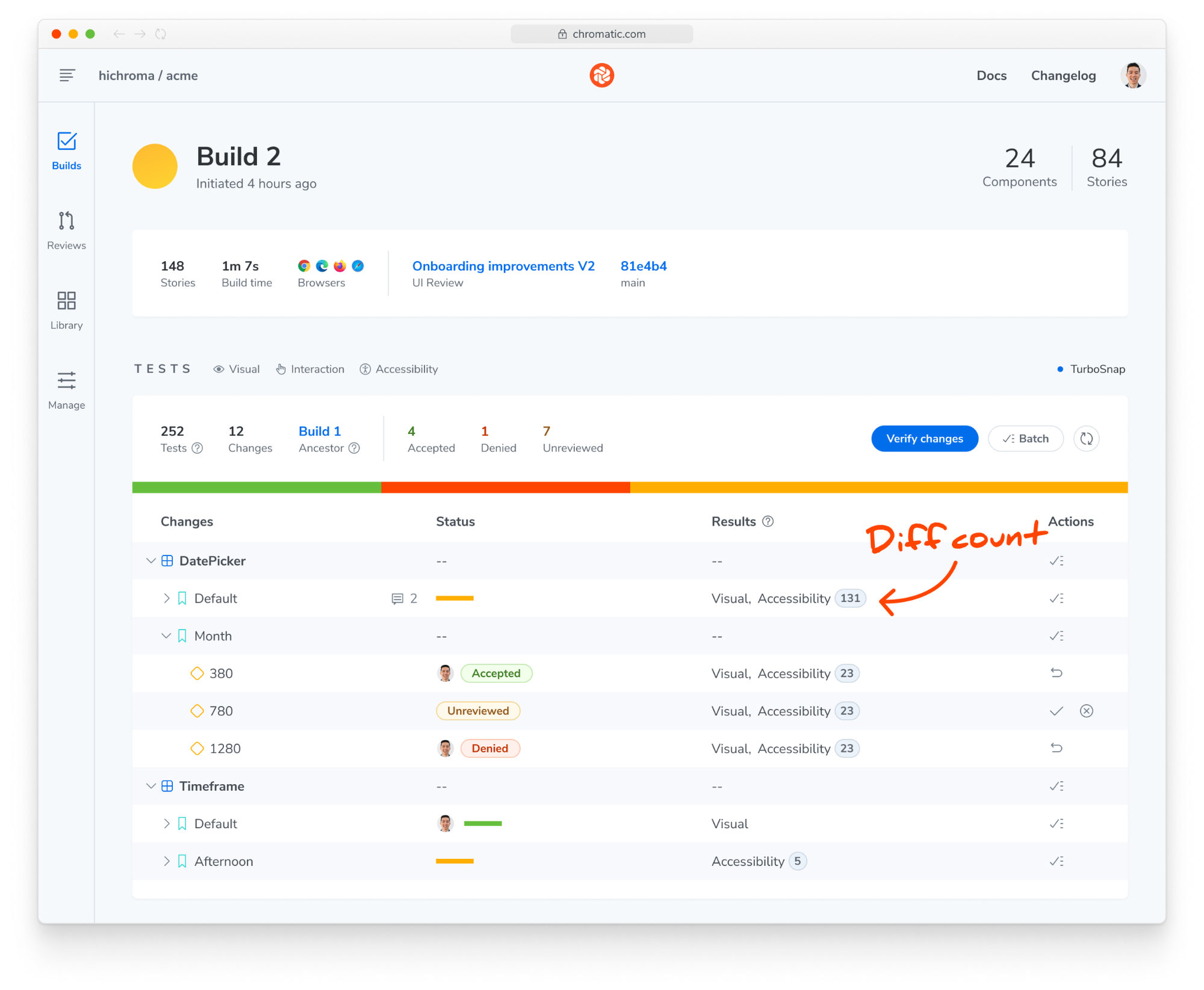Click the refresh icon beside Batch
The height and width of the screenshot is (990, 1204).
click(1086, 439)
